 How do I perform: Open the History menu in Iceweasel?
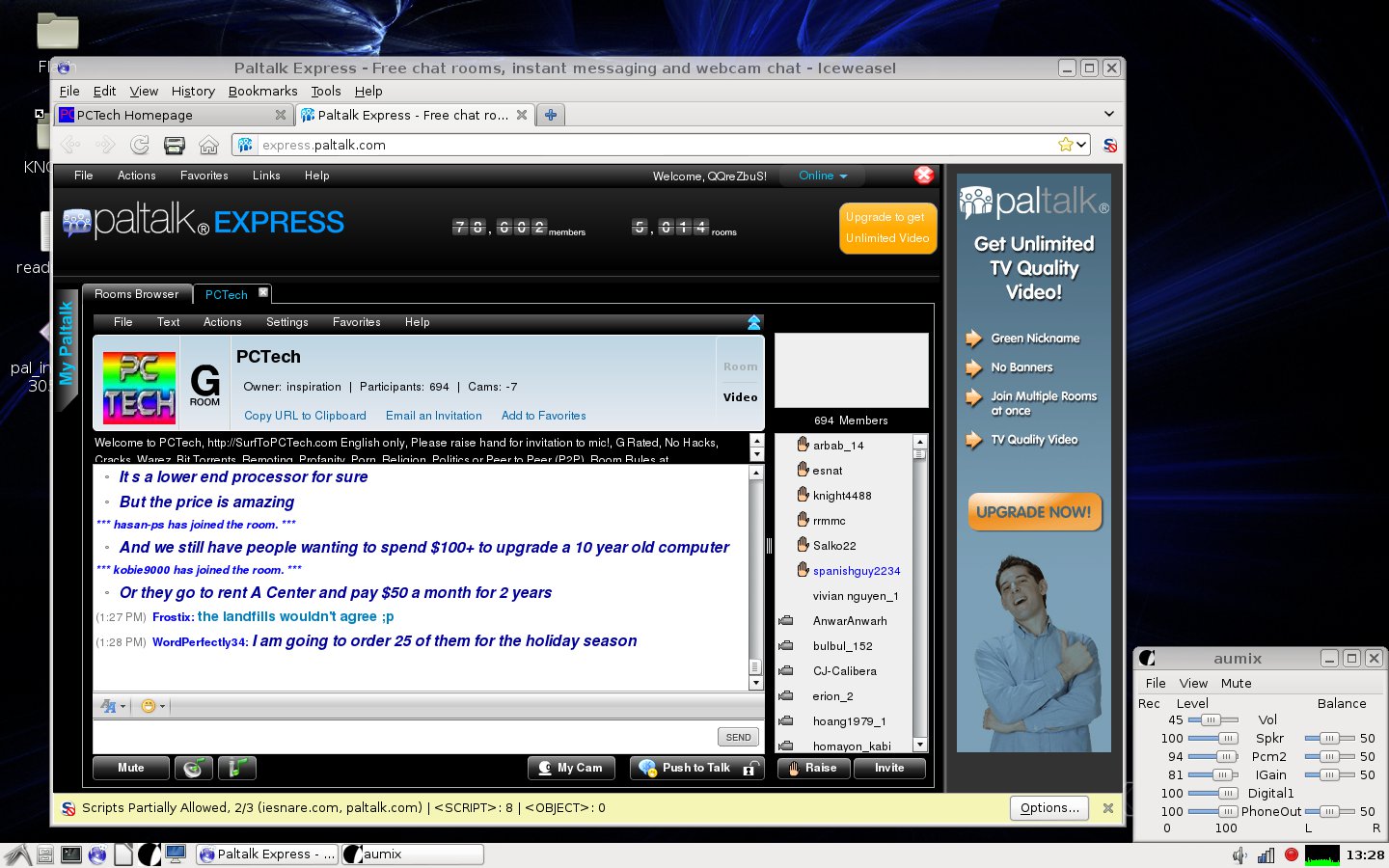coord(193,91)
